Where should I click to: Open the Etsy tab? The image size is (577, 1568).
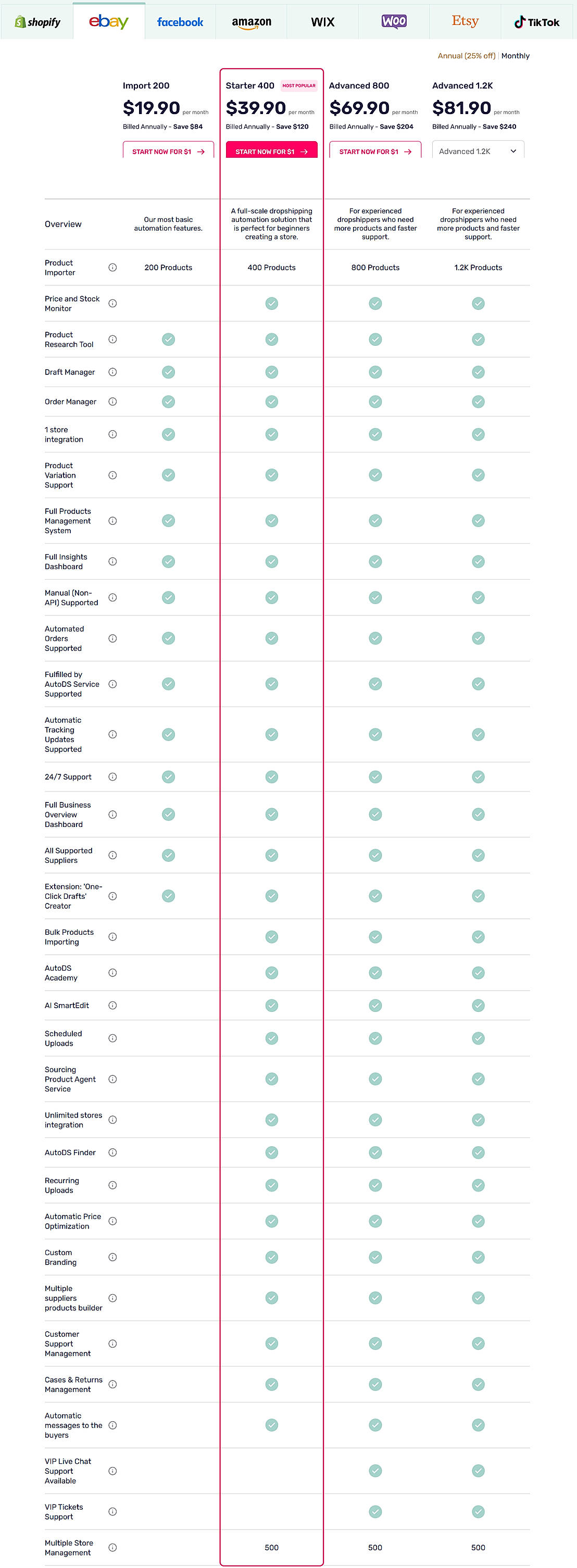[x=465, y=21]
